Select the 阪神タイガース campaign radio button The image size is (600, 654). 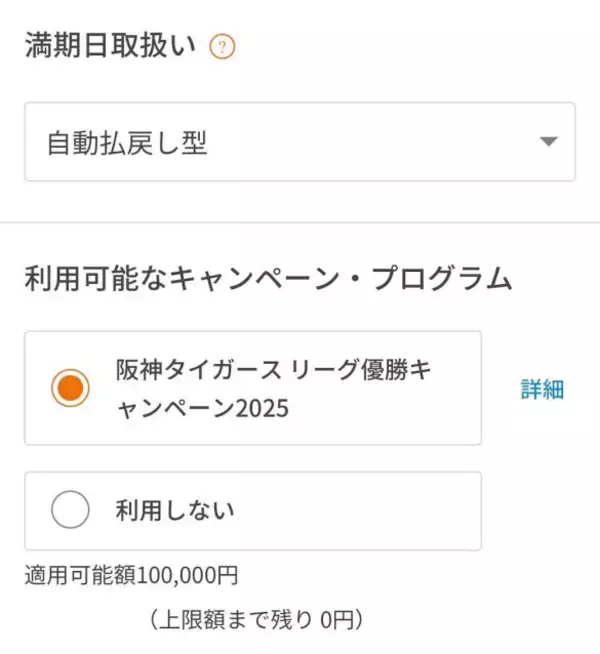[70, 388]
